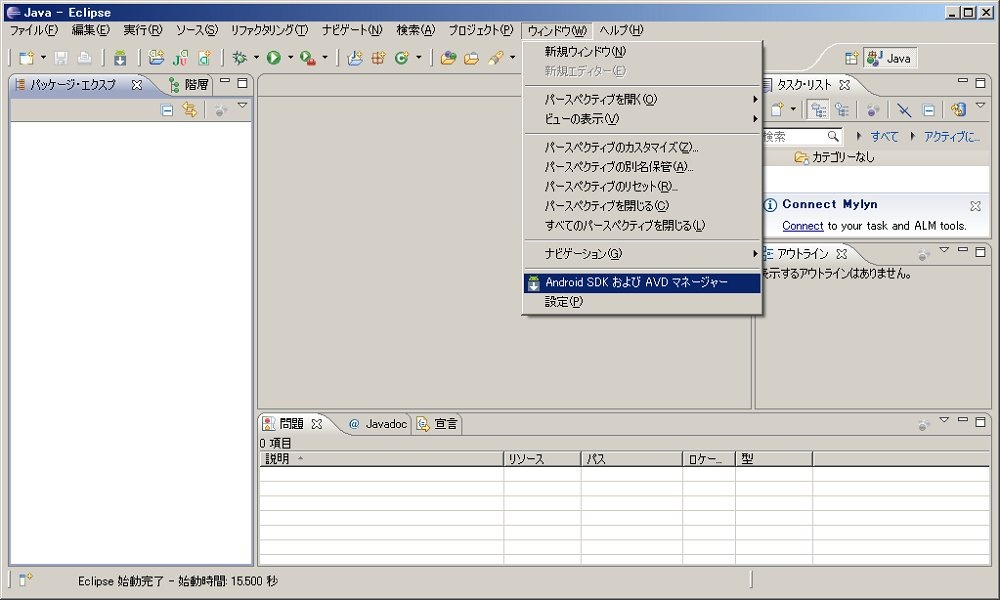Click Collapse All in Task List

(x=929, y=110)
